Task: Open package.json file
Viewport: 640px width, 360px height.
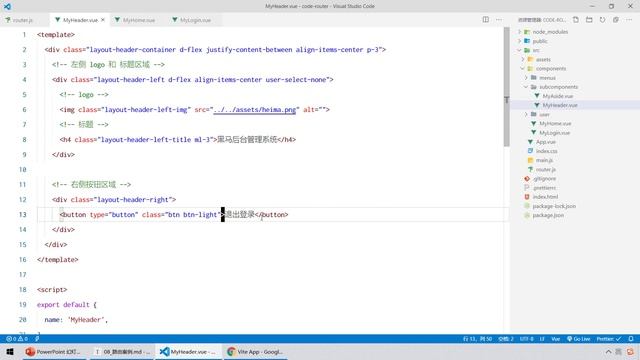Action: tap(548, 215)
